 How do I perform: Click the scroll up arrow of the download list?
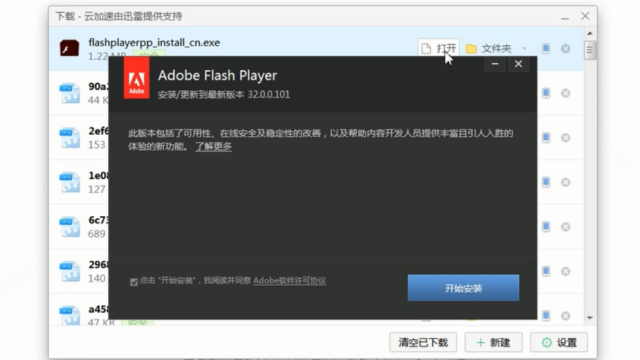[x=590, y=33]
